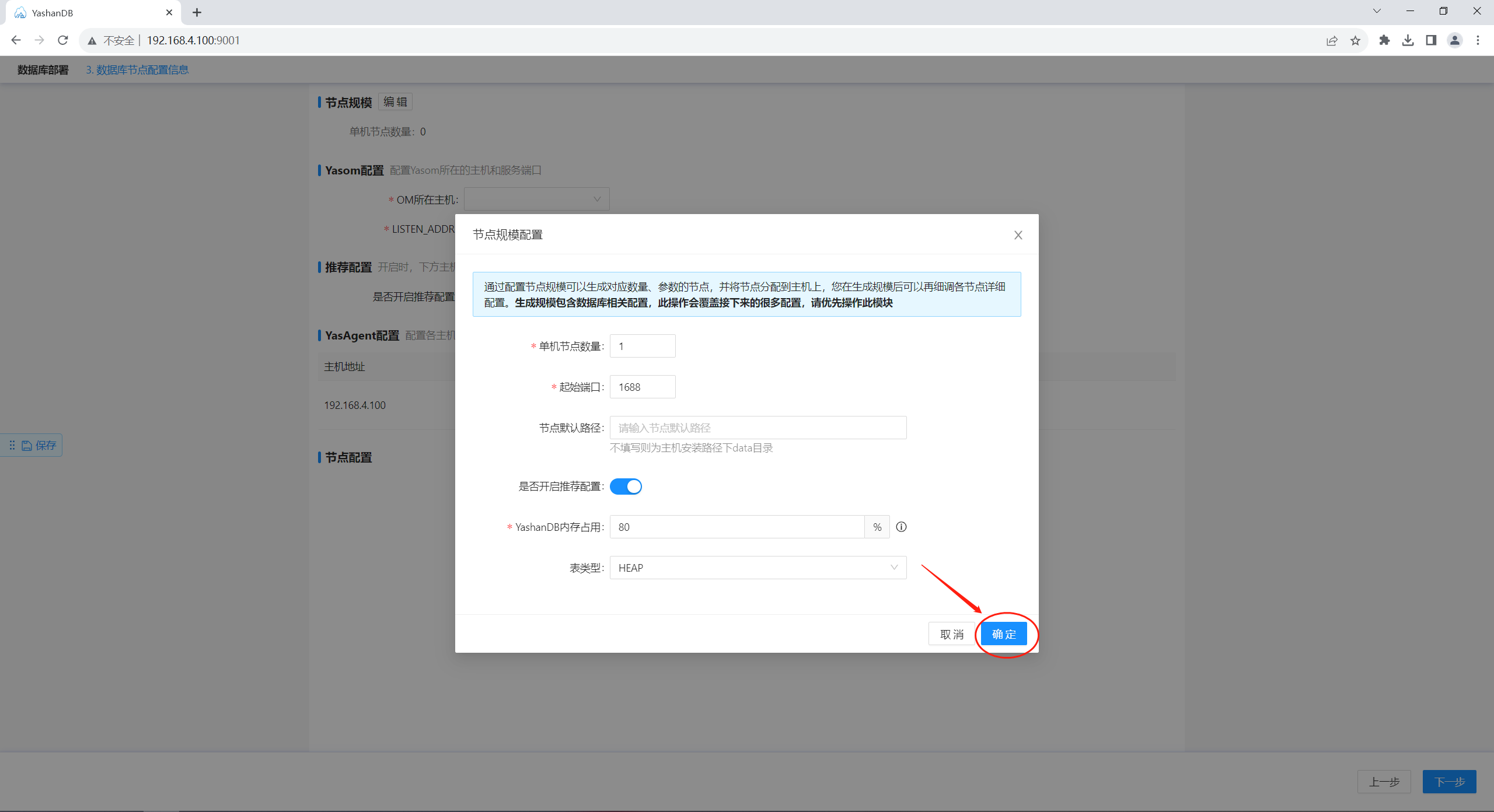Image resolution: width=1494 pixels, height=812 pixels.
Task: Toggle the browser side panel icon
Action: [x=1431, y=40]
